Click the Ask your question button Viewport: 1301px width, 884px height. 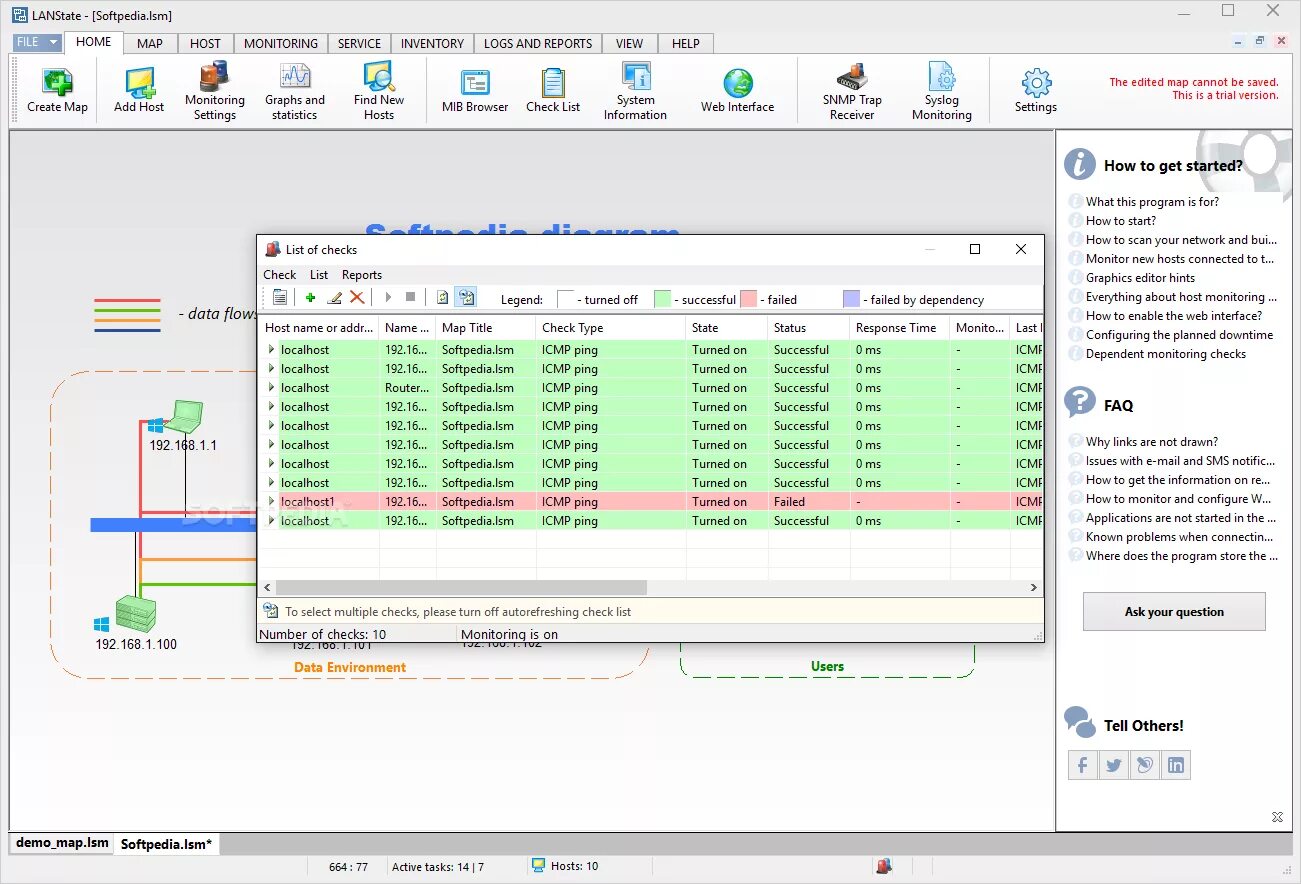coord(1174,611)
